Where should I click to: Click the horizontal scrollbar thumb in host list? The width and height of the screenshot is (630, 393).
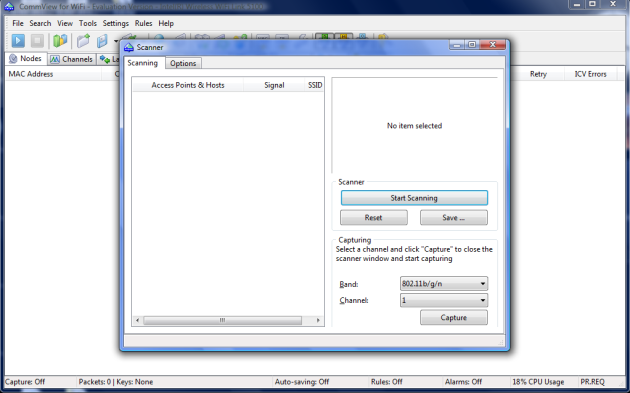pos(223,320)
